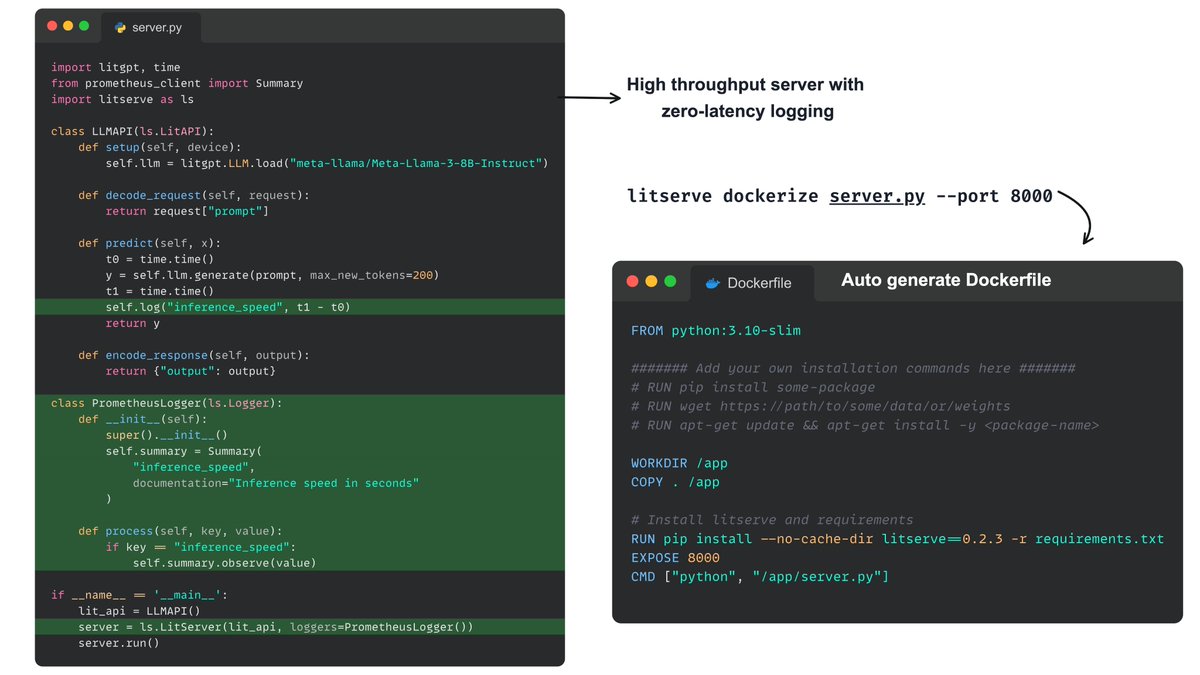The width and height of the screenshot is (1200, 675).
Task: Click red close dot of server.py window
Action: [52, 26]
